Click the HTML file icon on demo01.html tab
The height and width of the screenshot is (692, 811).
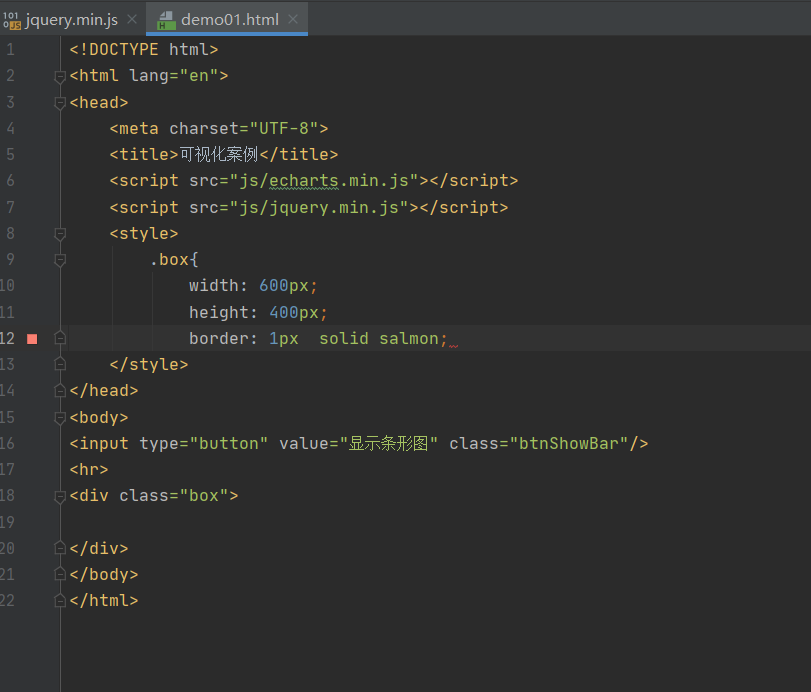pos(167,20)
